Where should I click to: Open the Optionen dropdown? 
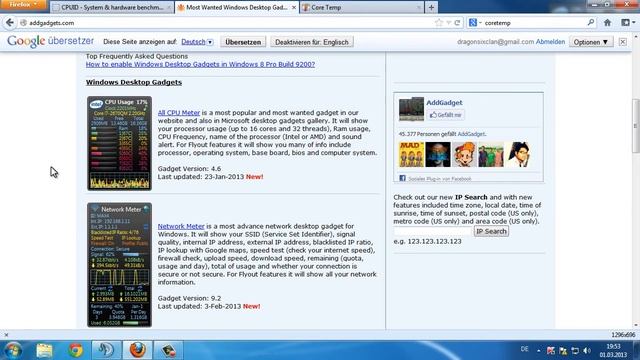click(591, 42)
